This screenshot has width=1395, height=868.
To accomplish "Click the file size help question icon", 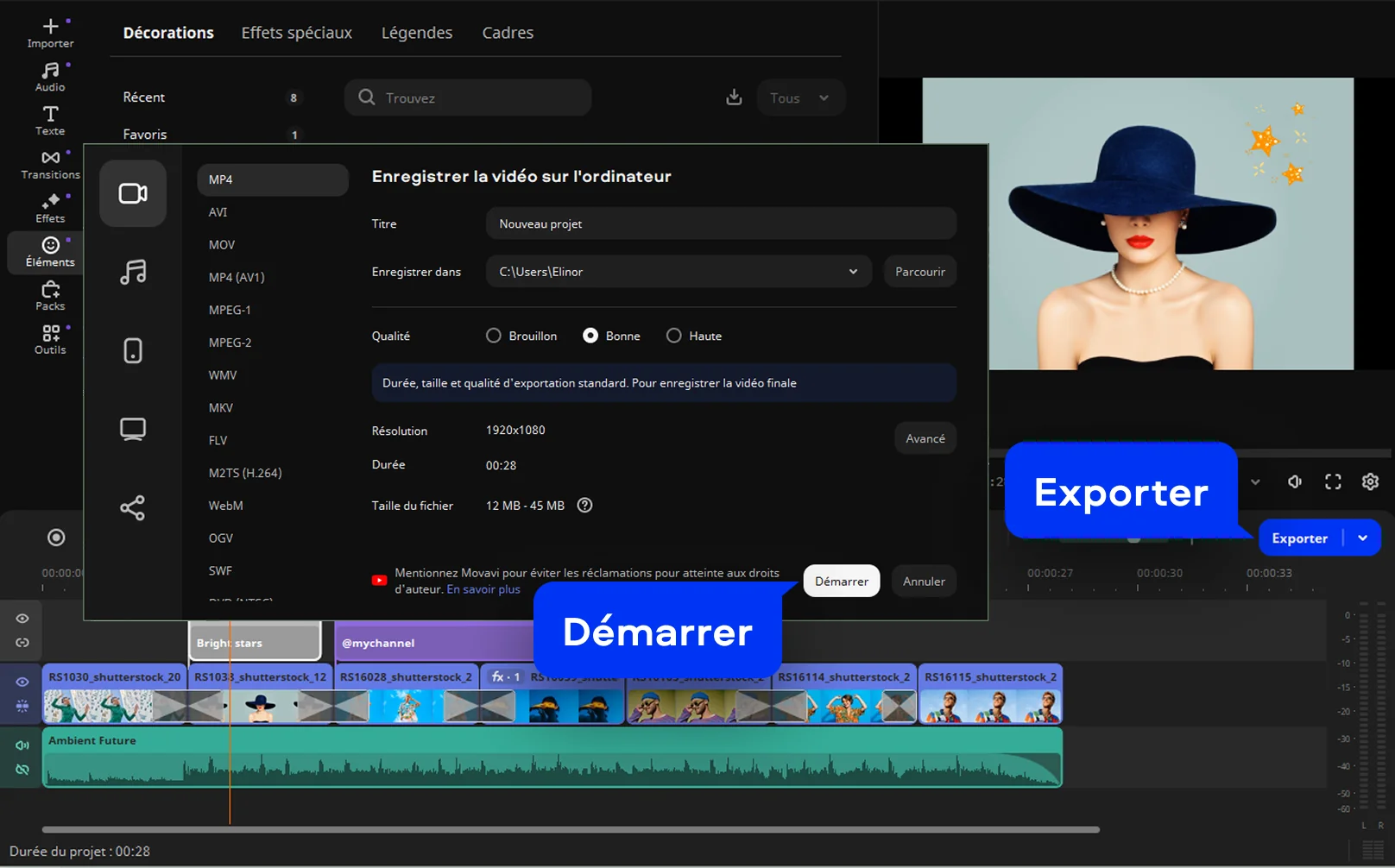I will click(x=584, y=506).
